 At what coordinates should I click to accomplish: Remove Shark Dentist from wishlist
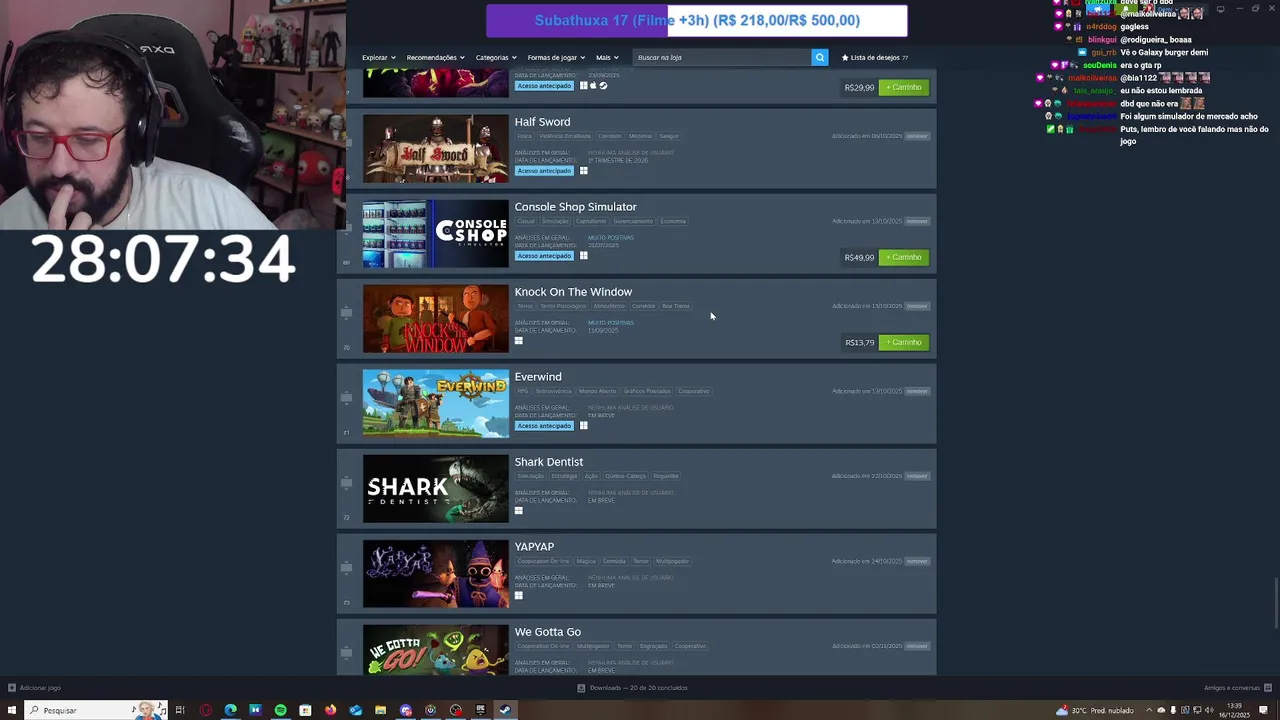(917, 476)
